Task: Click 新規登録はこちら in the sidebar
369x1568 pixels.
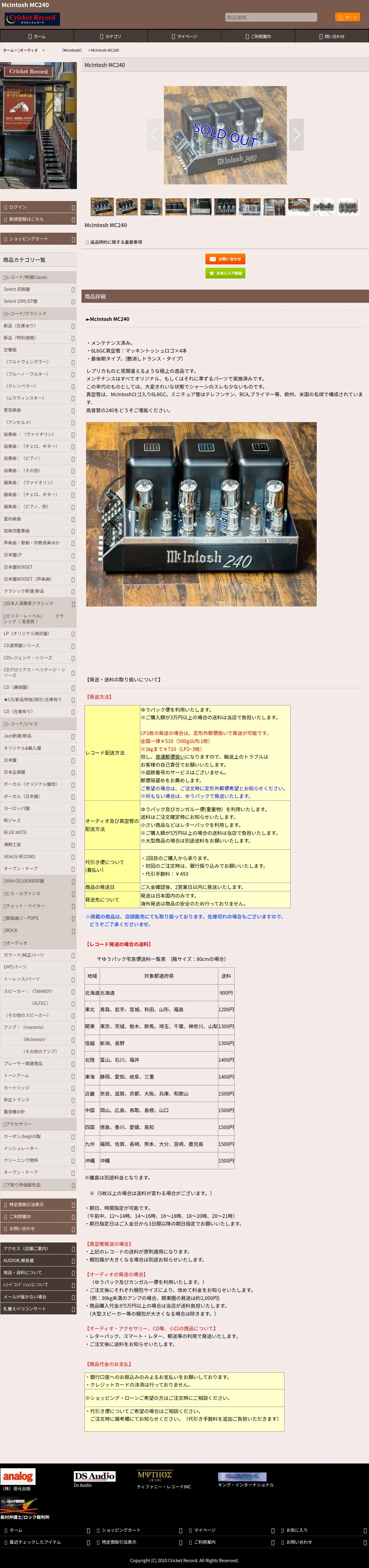Action: coord(38,219)
